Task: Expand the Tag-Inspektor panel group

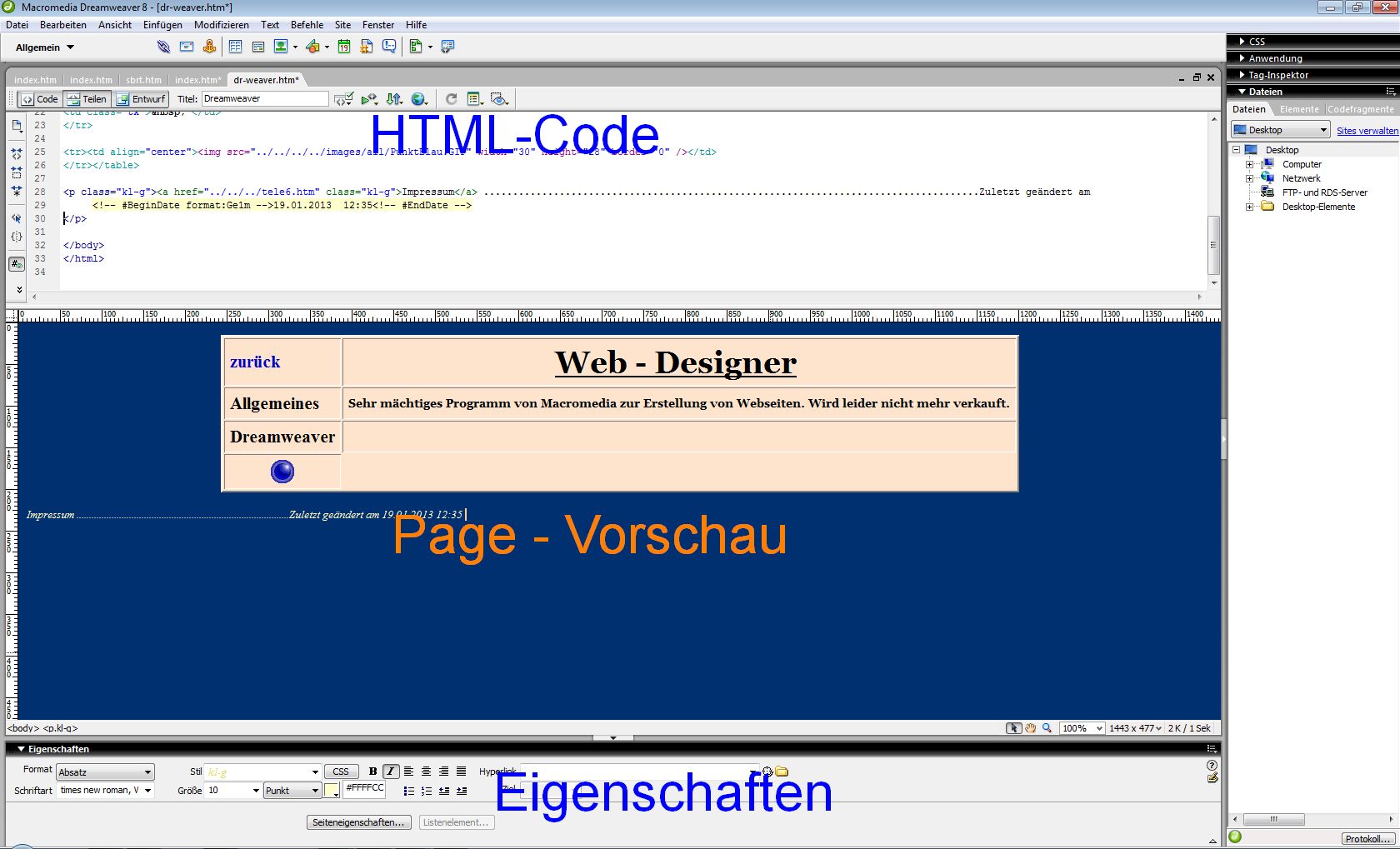Action: point(1312,74)
